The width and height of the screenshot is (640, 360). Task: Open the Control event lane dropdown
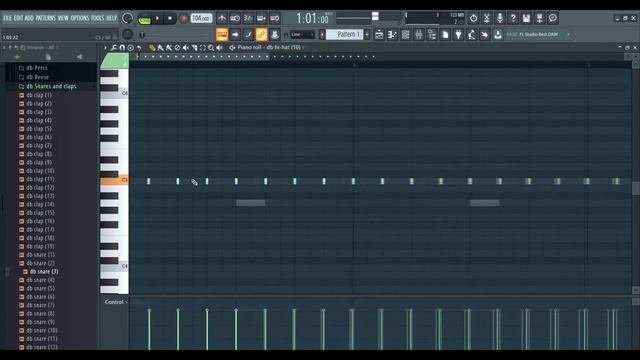pyautogui.click(x=116, y=302)
